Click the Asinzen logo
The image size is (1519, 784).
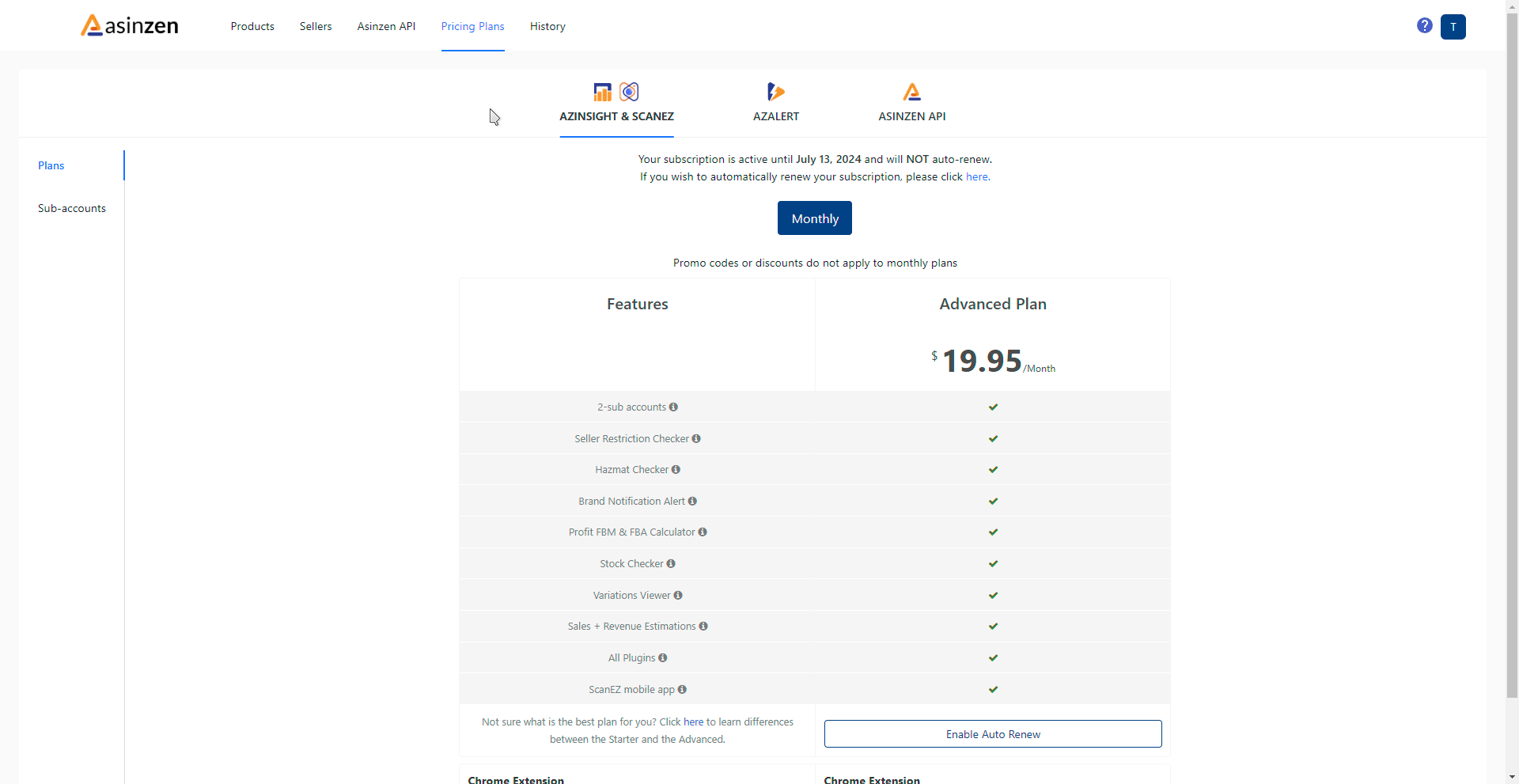[x=130, y=26]
